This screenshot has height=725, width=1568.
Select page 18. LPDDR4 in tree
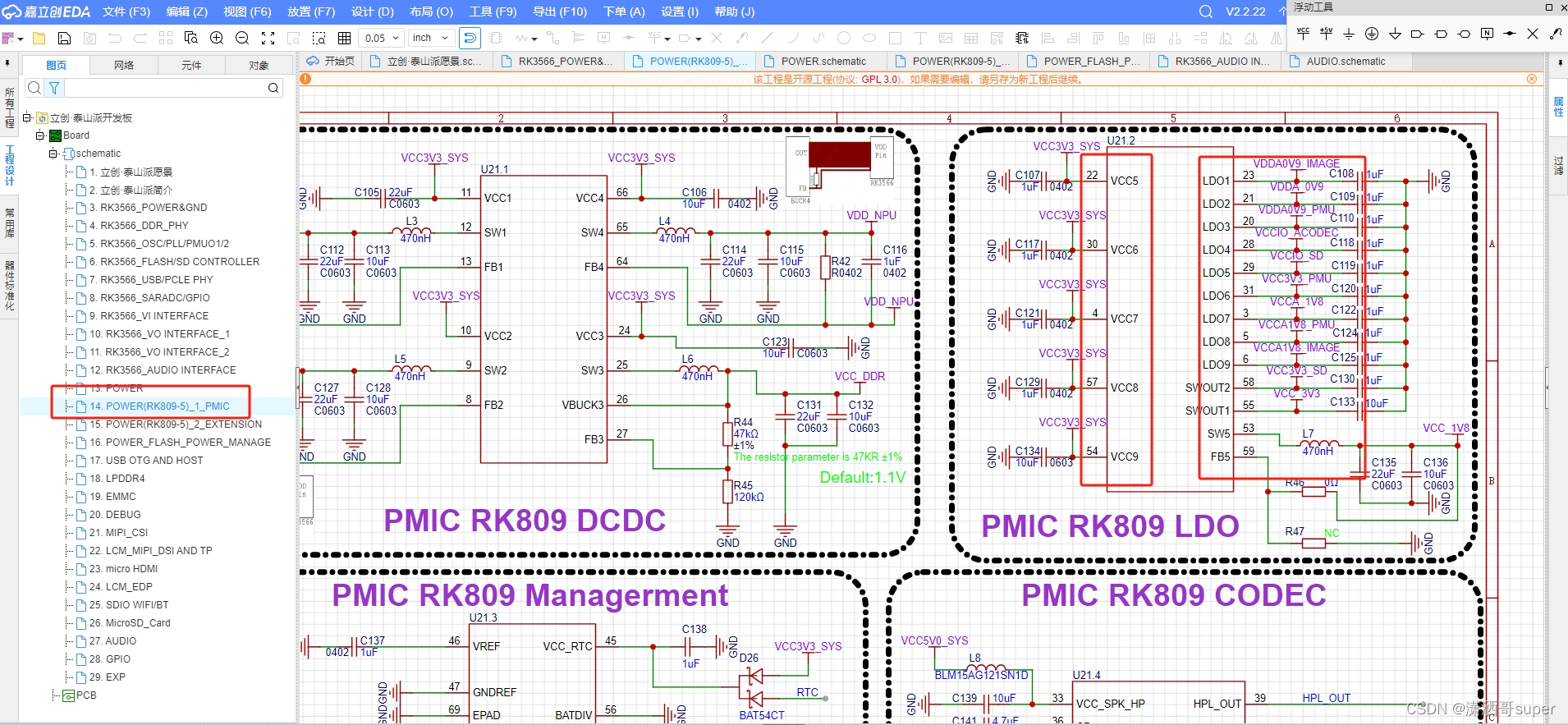[117, 478]
